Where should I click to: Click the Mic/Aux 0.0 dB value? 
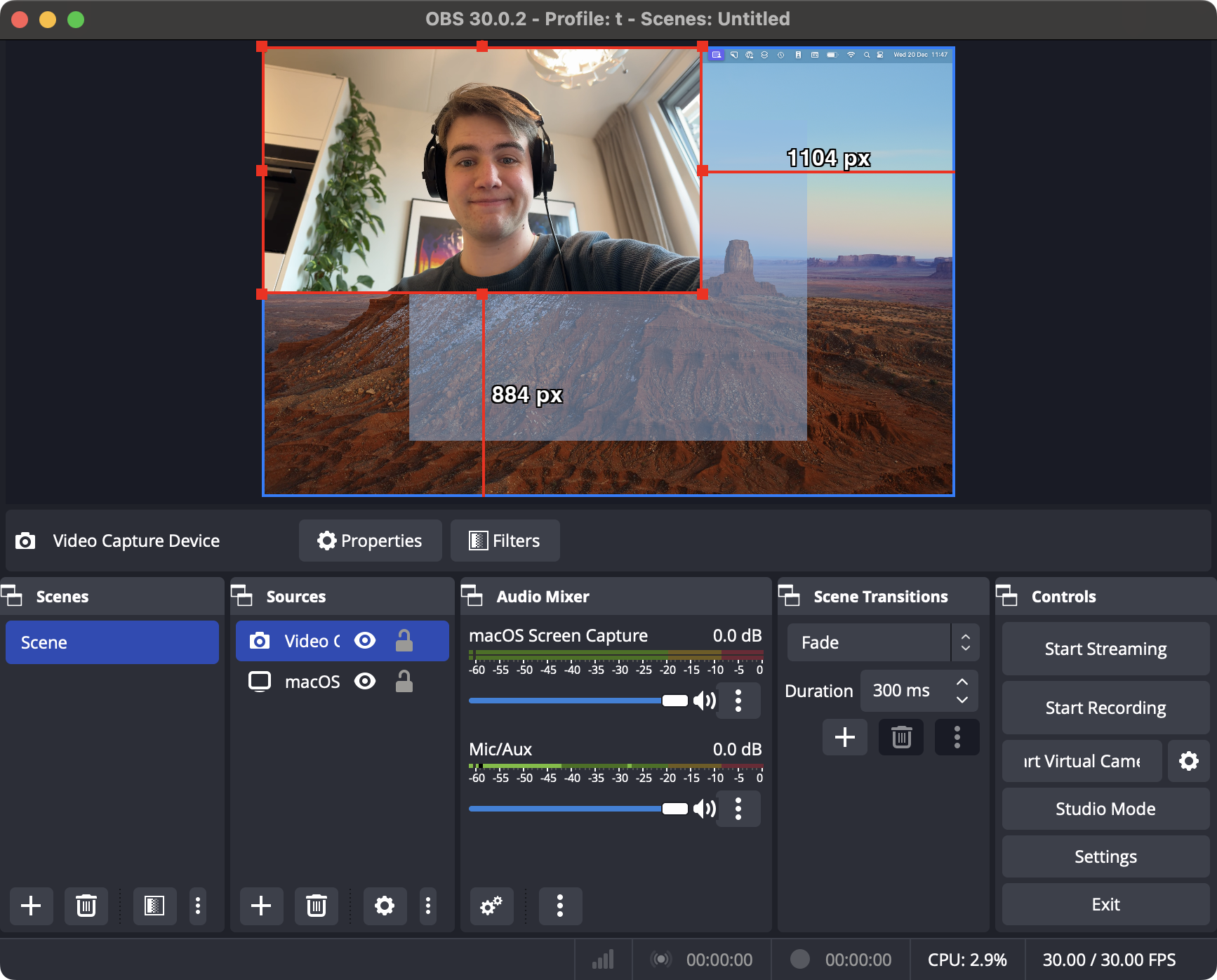click(737, 749)
